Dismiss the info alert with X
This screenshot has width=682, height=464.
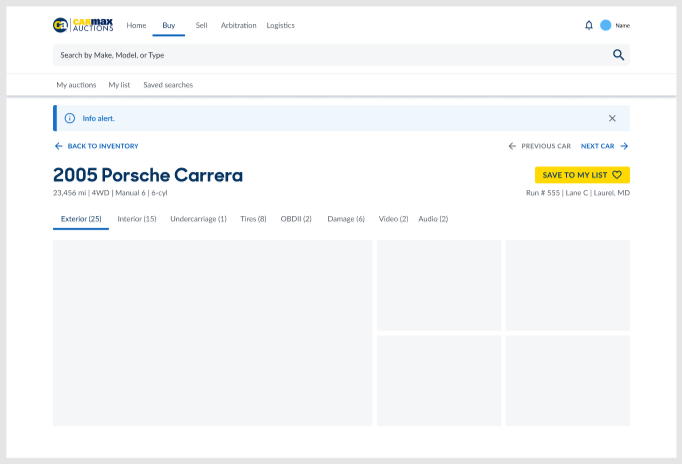(612, 118)
